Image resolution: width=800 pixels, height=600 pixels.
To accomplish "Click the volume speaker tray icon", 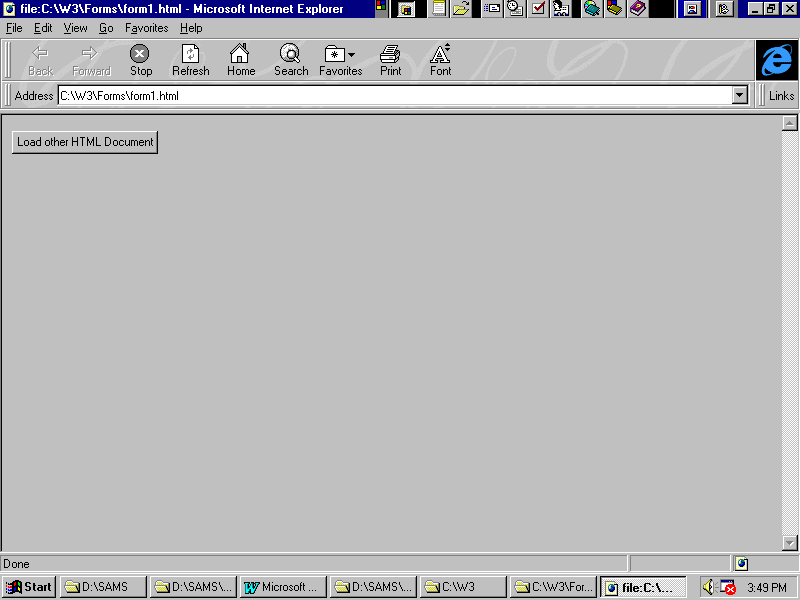I will [x=708, y=587].
